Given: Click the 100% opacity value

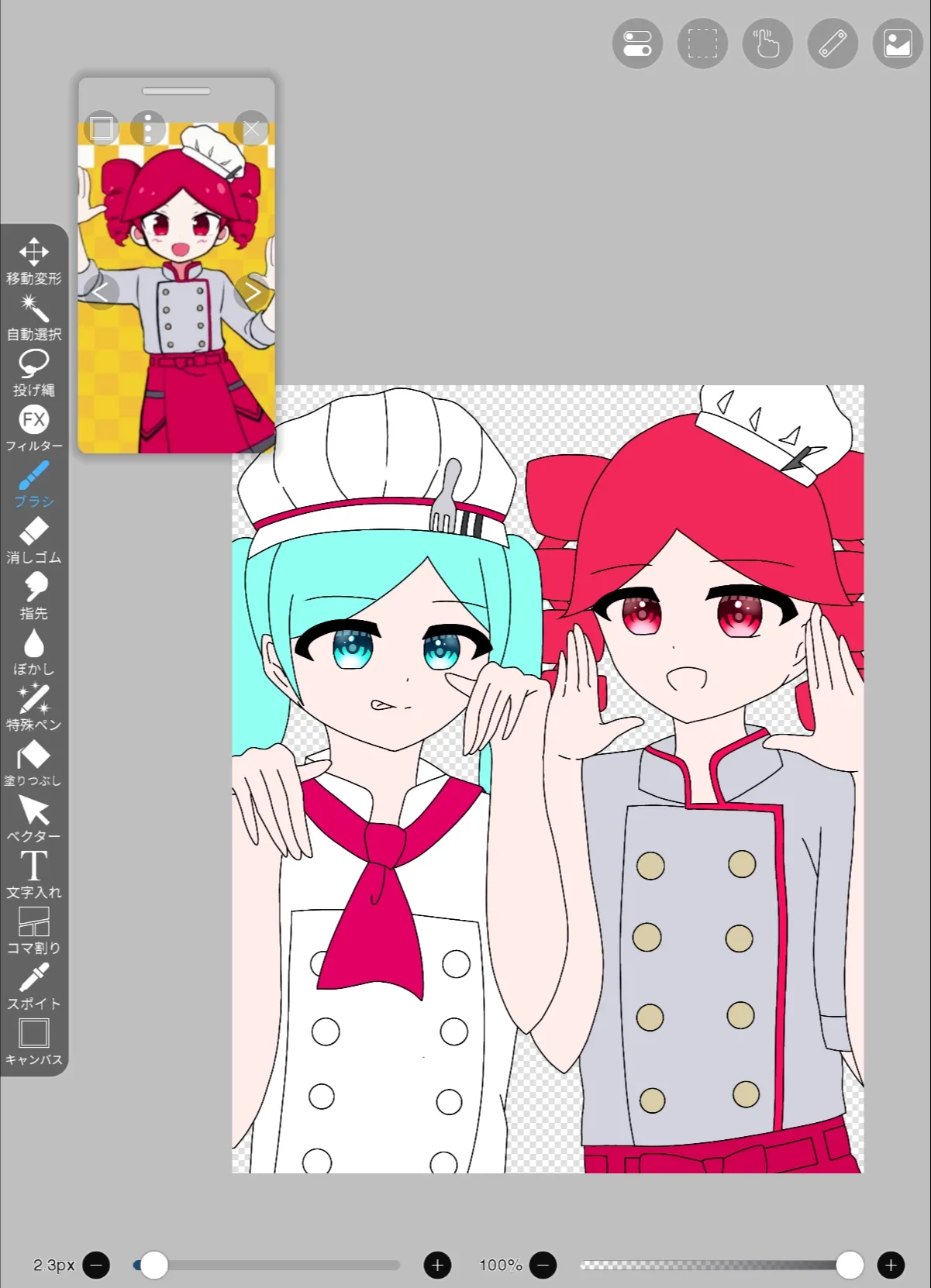Looking at the screenshot, I should click(501, 1266).
